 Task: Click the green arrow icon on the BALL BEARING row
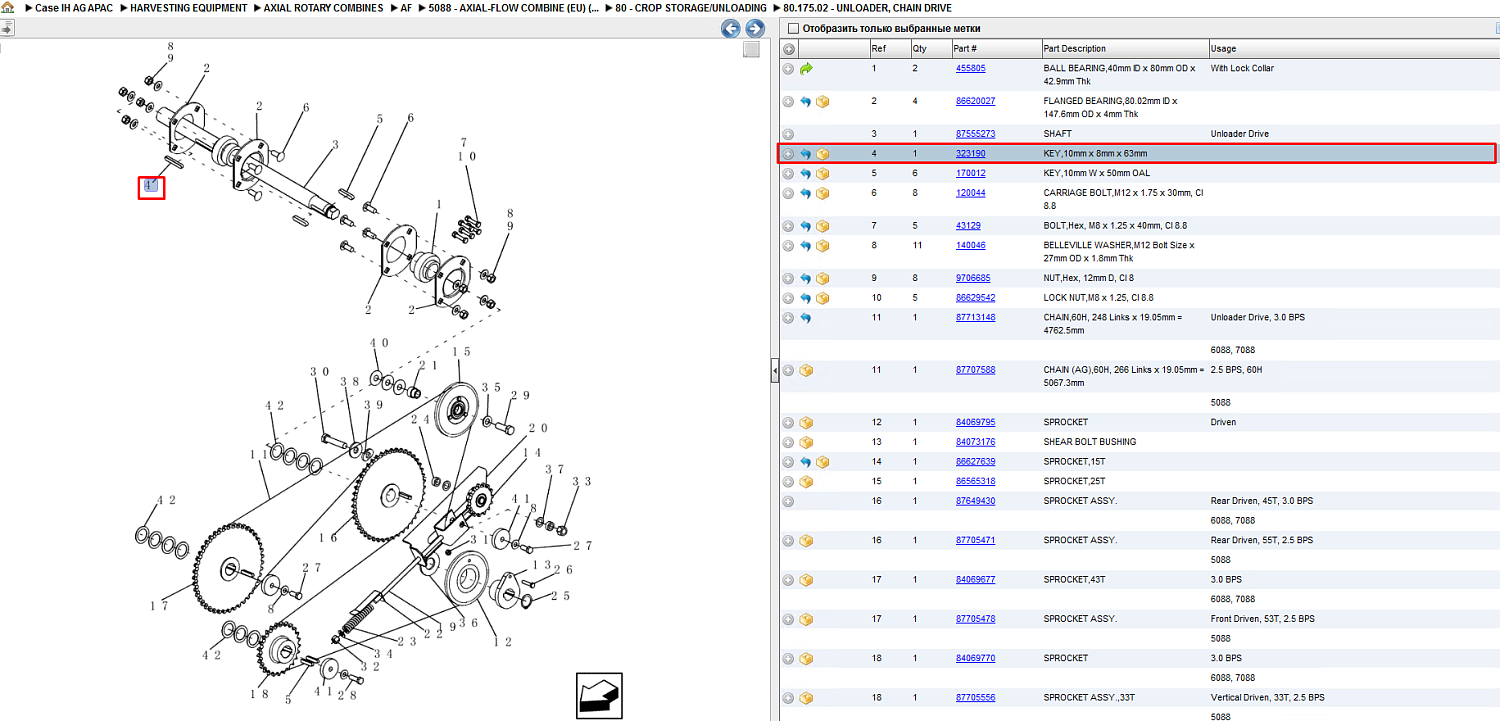pos(806,69)
